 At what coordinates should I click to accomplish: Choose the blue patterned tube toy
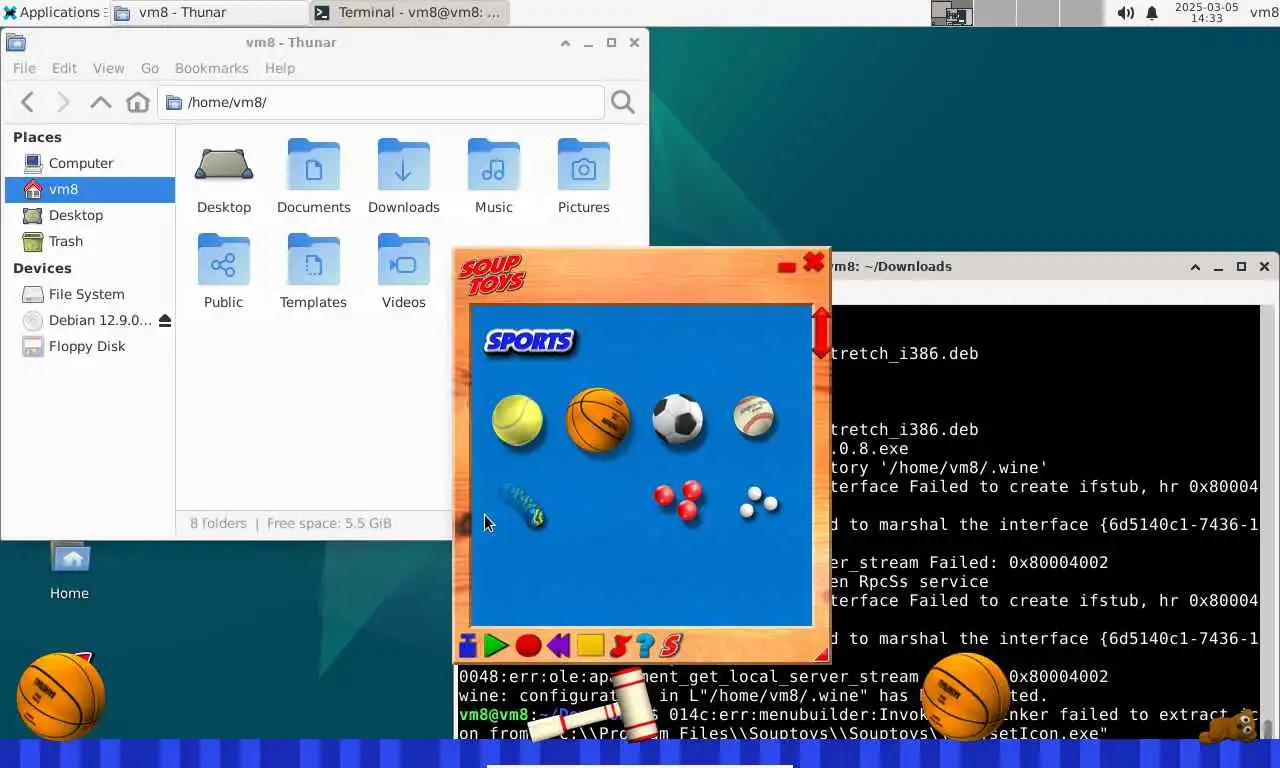click(522, 504)
